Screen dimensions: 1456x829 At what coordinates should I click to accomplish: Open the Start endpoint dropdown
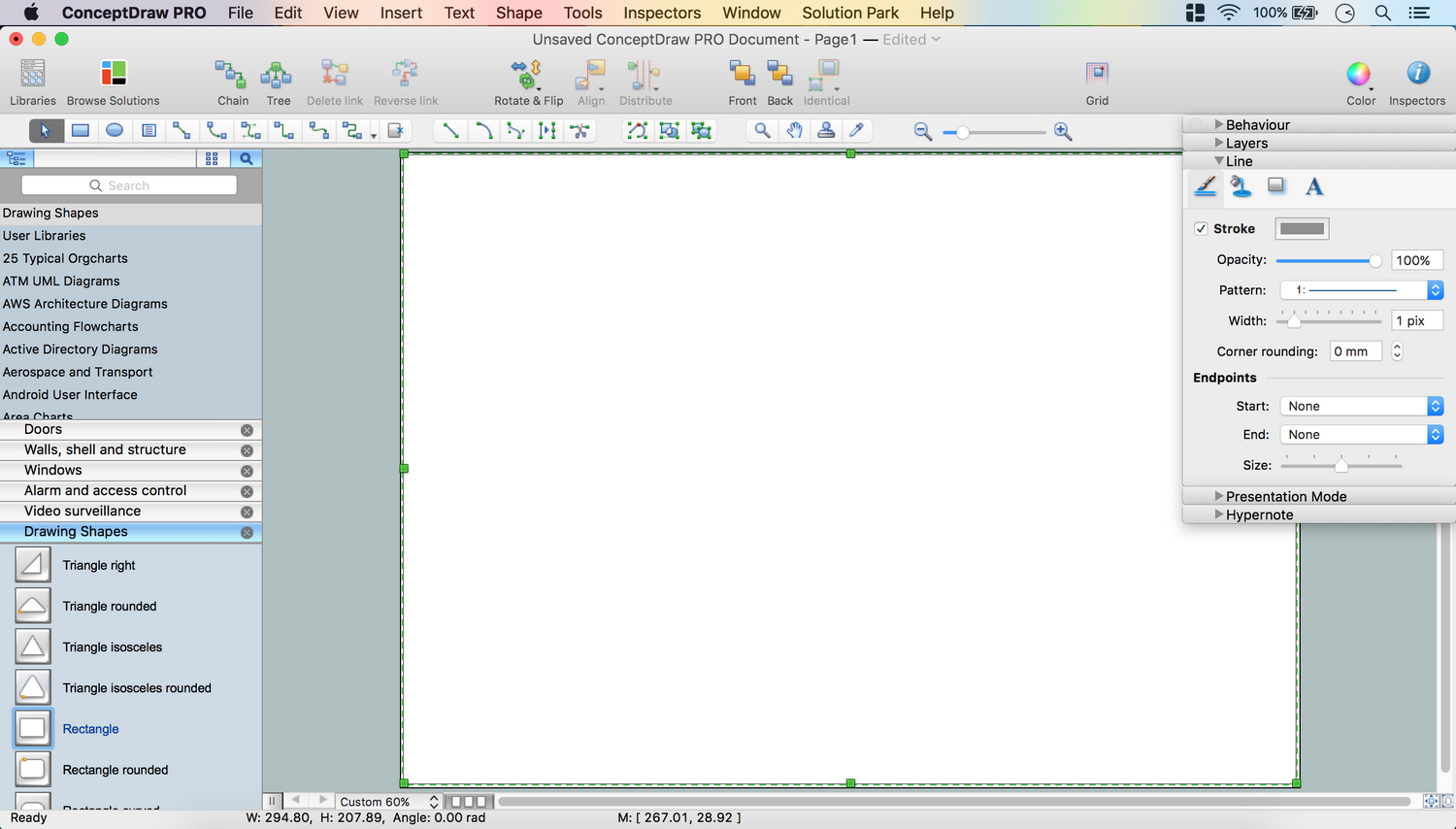[x=1361, y=406]
